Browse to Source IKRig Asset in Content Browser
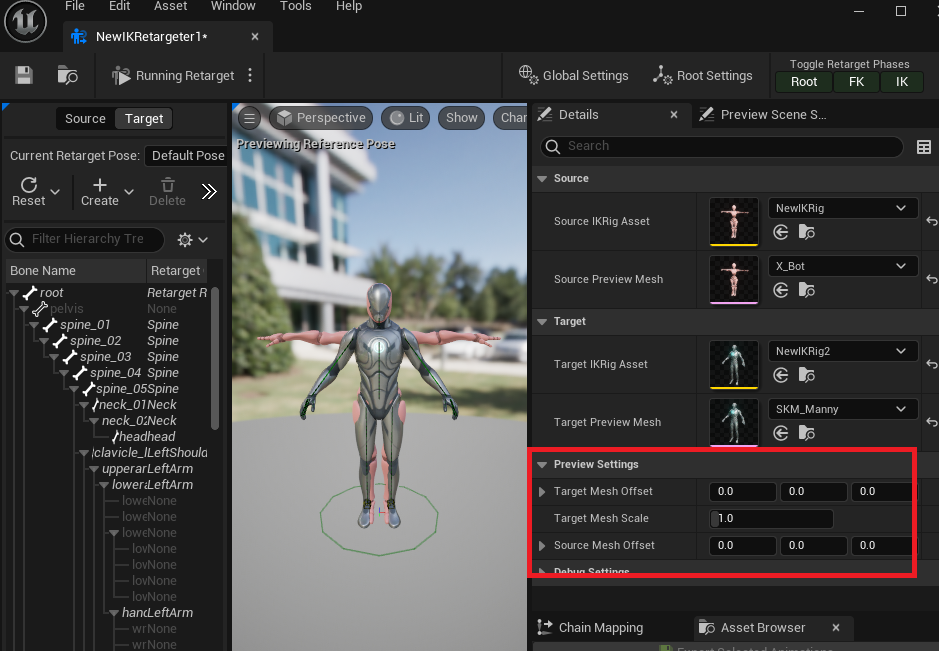 coord(807,232)
